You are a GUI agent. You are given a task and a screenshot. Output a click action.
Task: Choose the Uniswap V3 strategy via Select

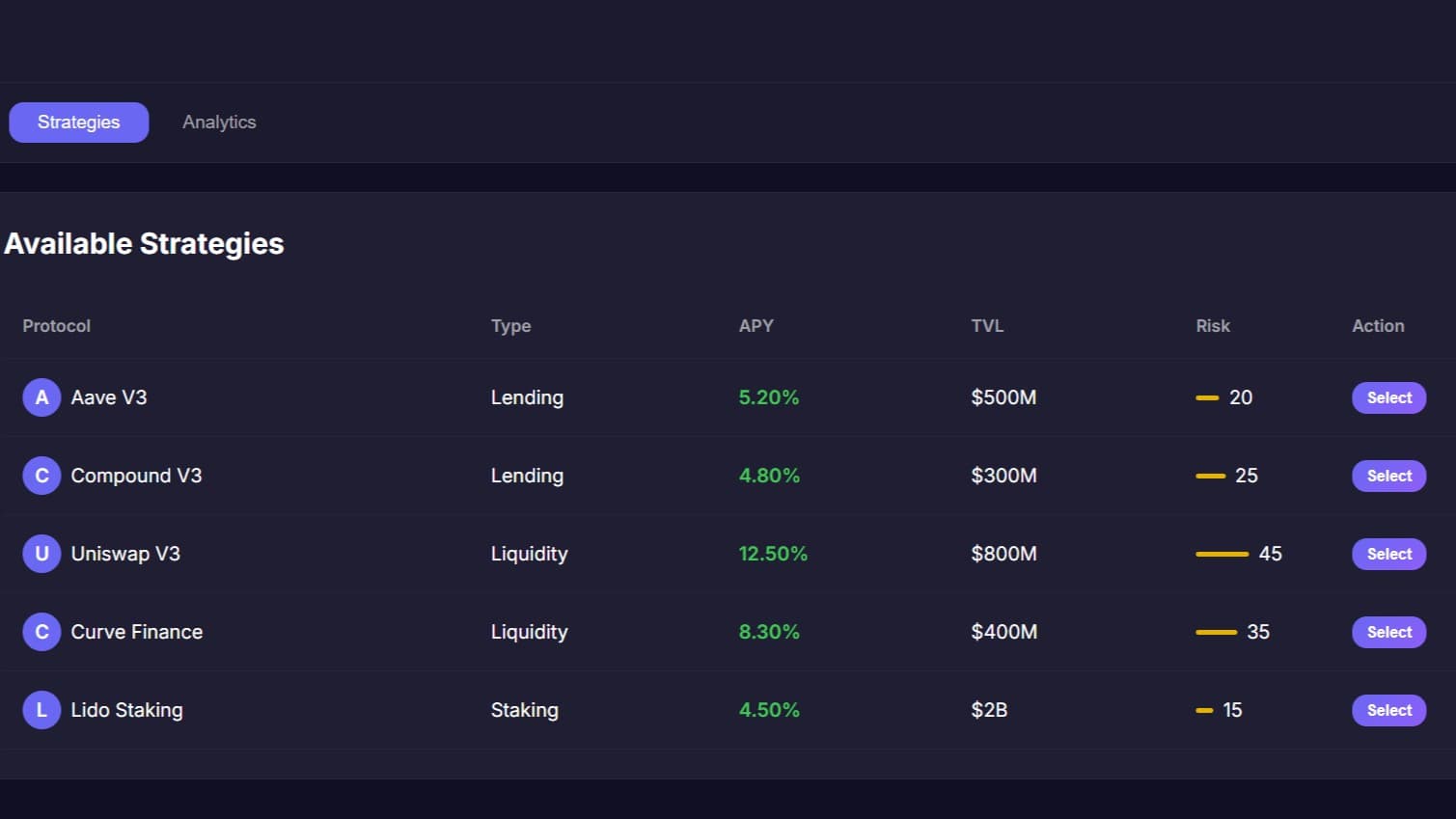click(1388, 554)
